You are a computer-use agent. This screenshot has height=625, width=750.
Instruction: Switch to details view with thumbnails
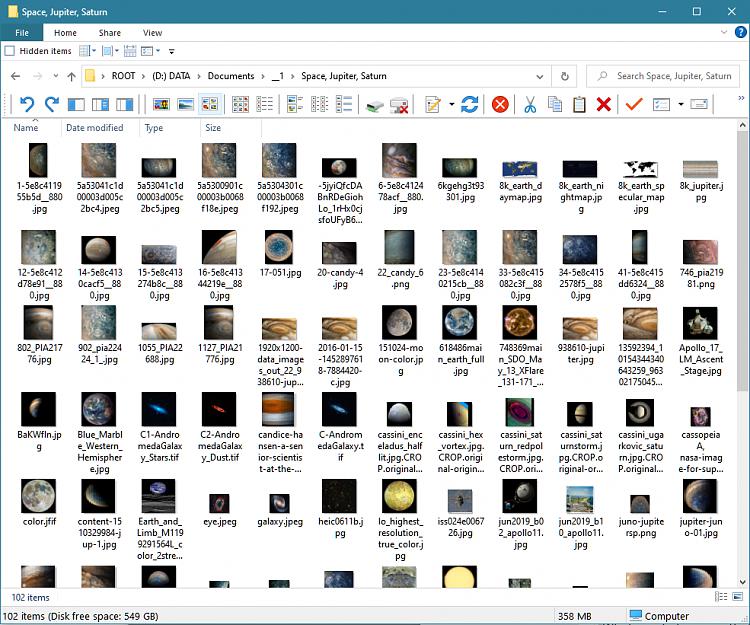[295, 104]
